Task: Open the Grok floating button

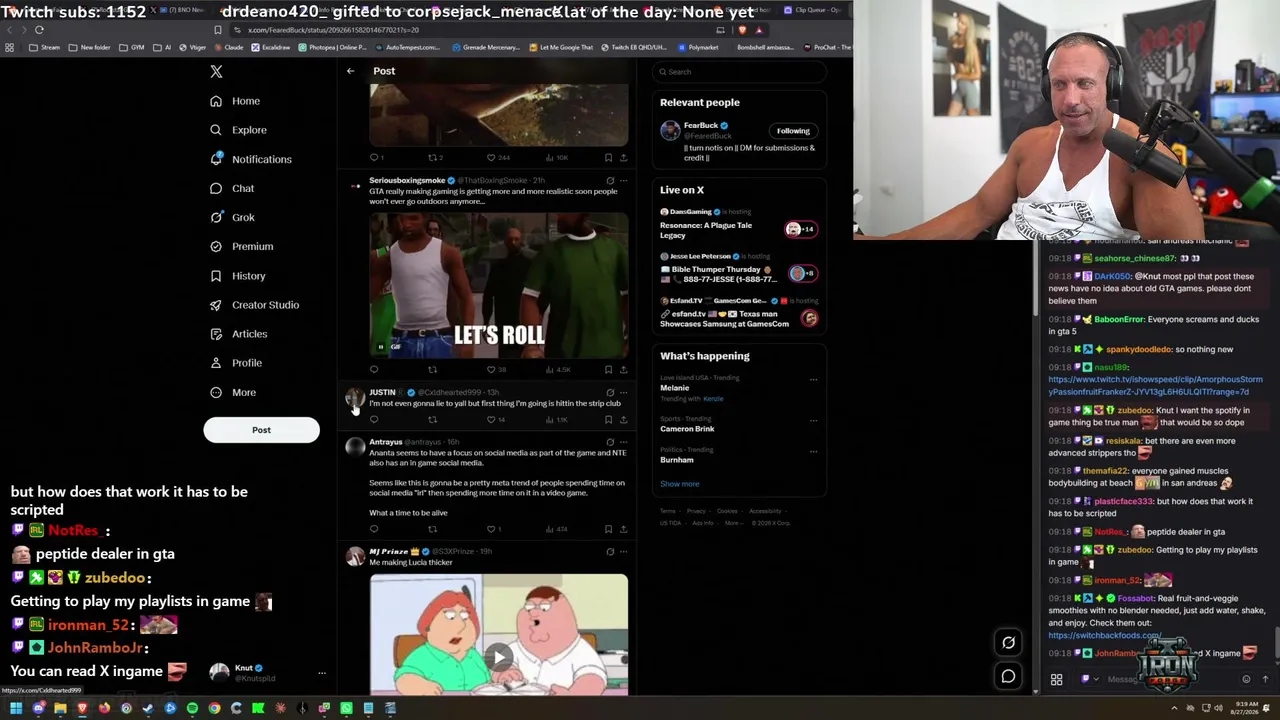Action: (1008, 643)
